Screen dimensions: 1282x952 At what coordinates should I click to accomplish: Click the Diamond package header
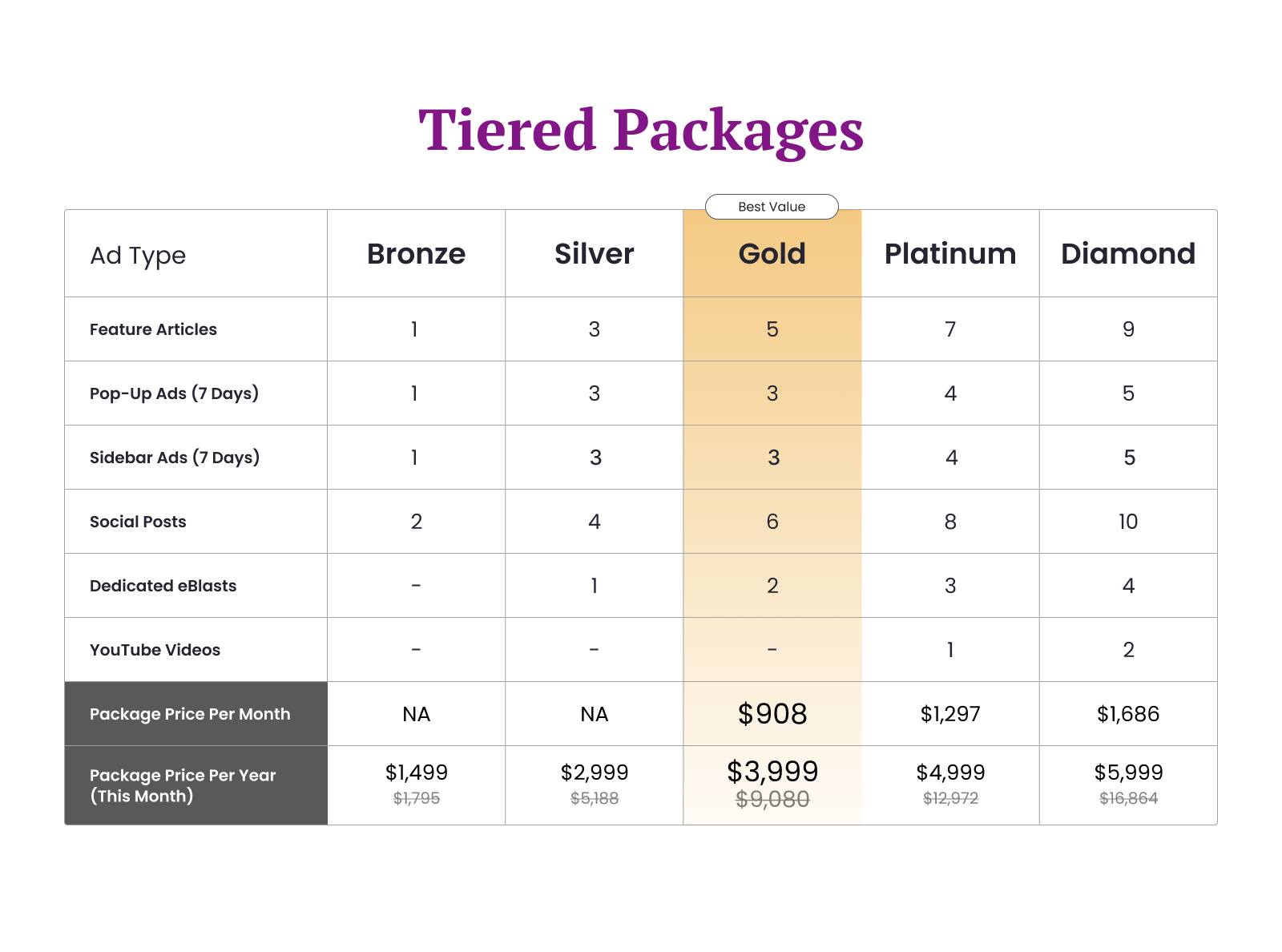(1128, 254)
